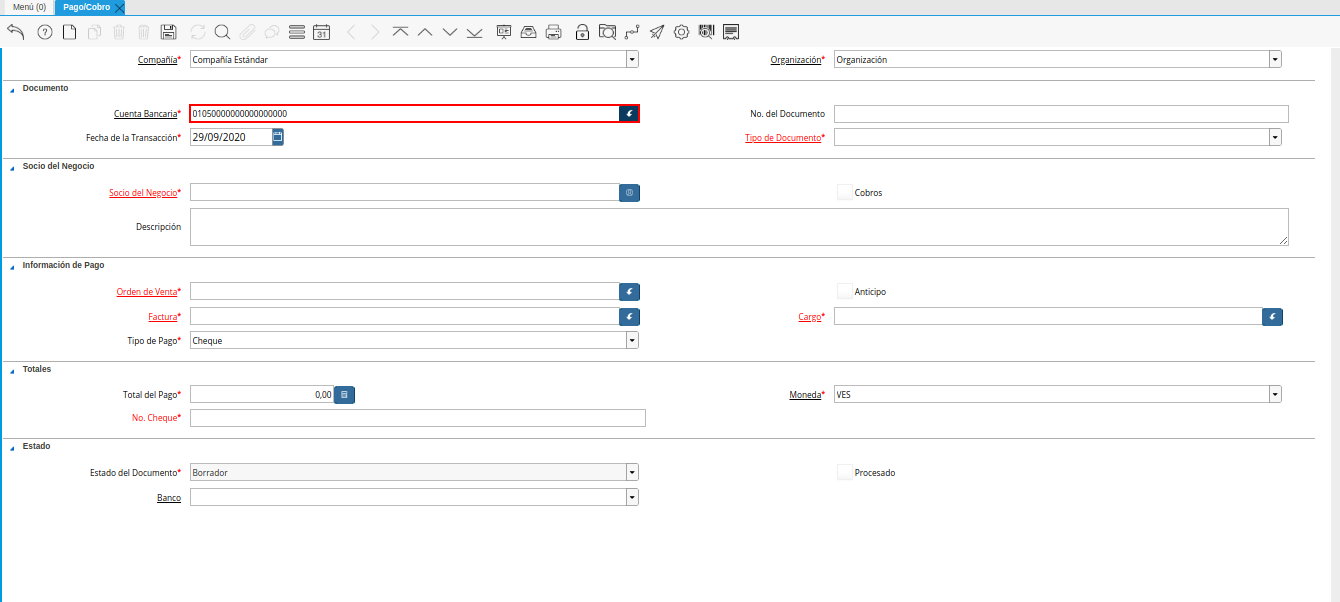Click the refresh arrows toolbar icon

tap(197, 32)
